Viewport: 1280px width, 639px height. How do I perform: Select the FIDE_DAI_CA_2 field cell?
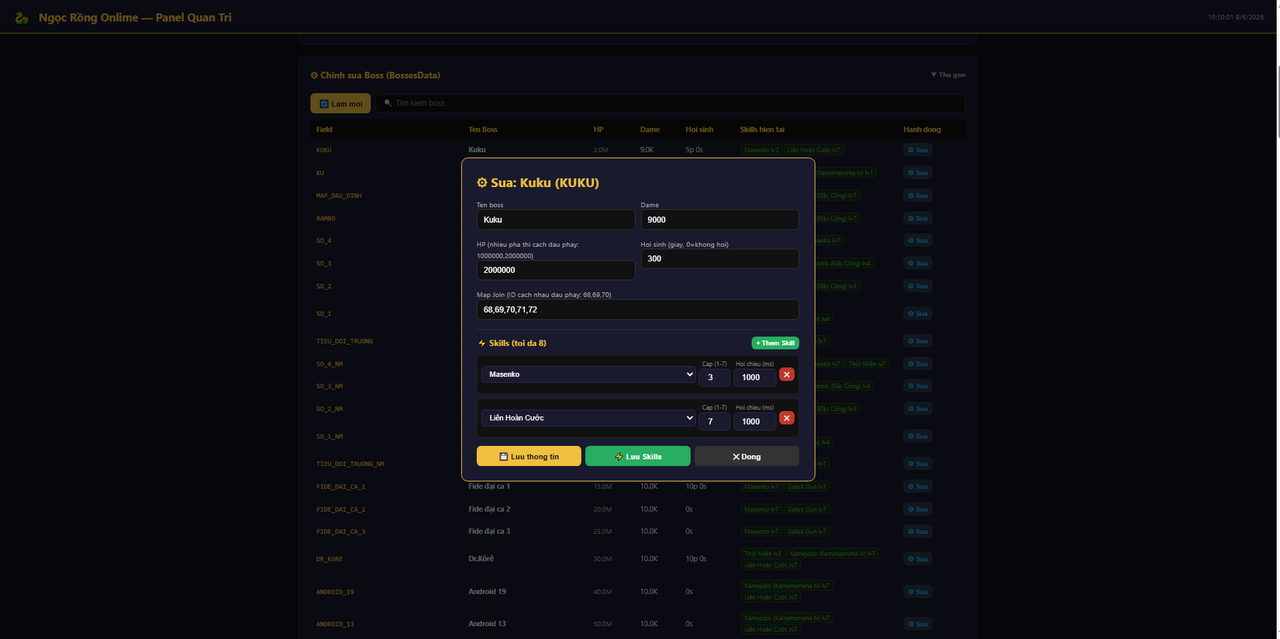[x=340, y=509]
